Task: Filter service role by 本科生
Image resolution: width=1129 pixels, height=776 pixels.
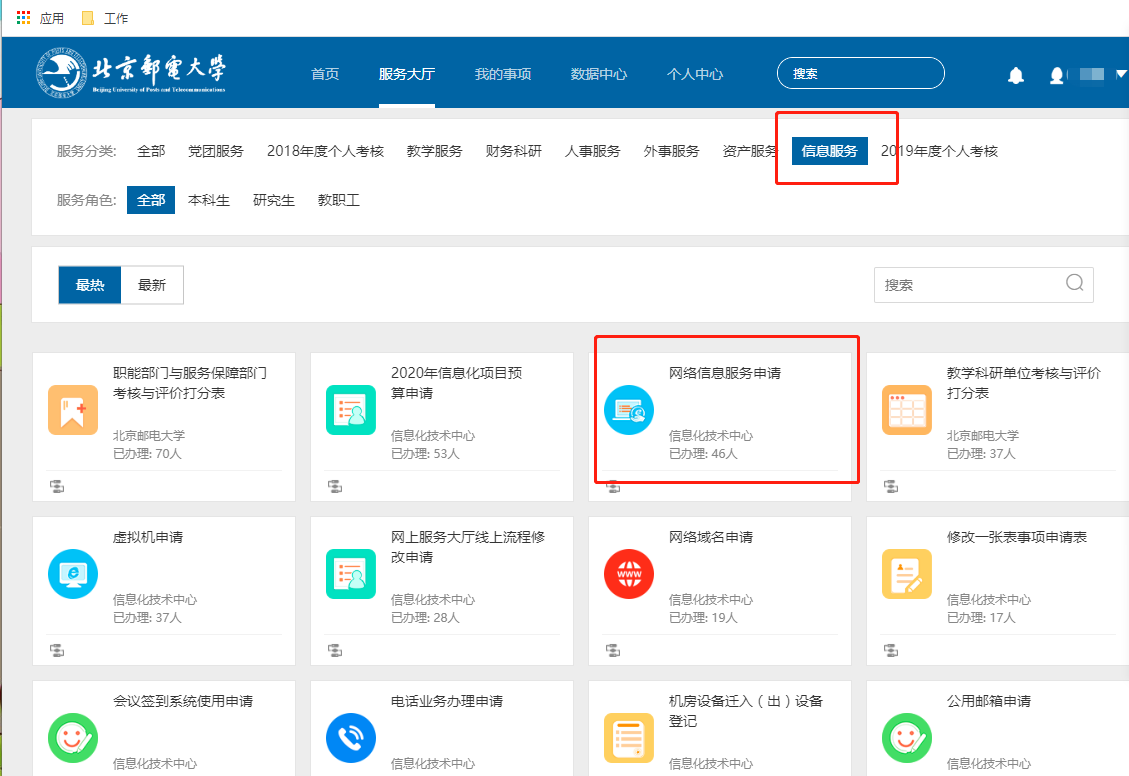Action: point(209,200)
